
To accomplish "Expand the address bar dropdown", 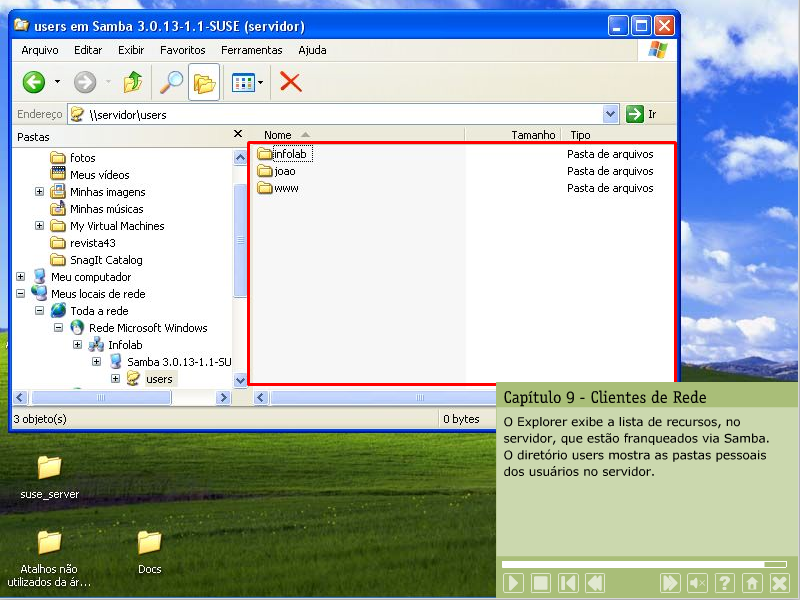I will [x=611, y=114].
